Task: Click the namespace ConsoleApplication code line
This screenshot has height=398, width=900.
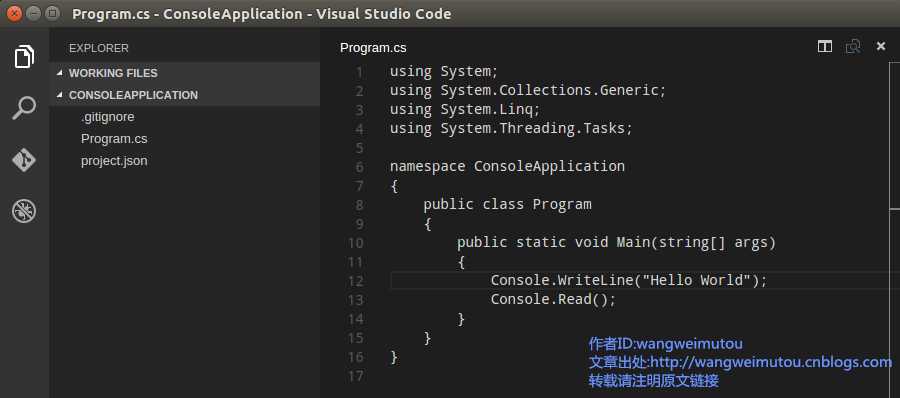Action: [507, 167]
